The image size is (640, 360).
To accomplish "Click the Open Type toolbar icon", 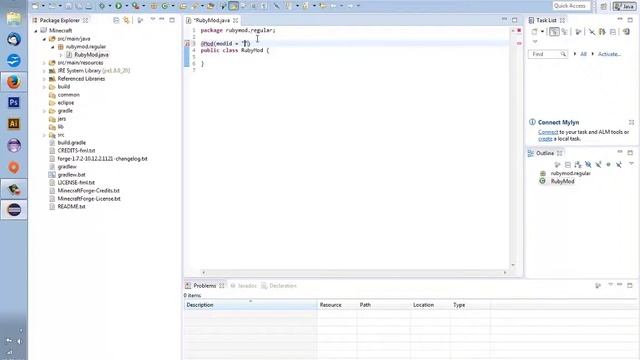I will coord(182,6).
